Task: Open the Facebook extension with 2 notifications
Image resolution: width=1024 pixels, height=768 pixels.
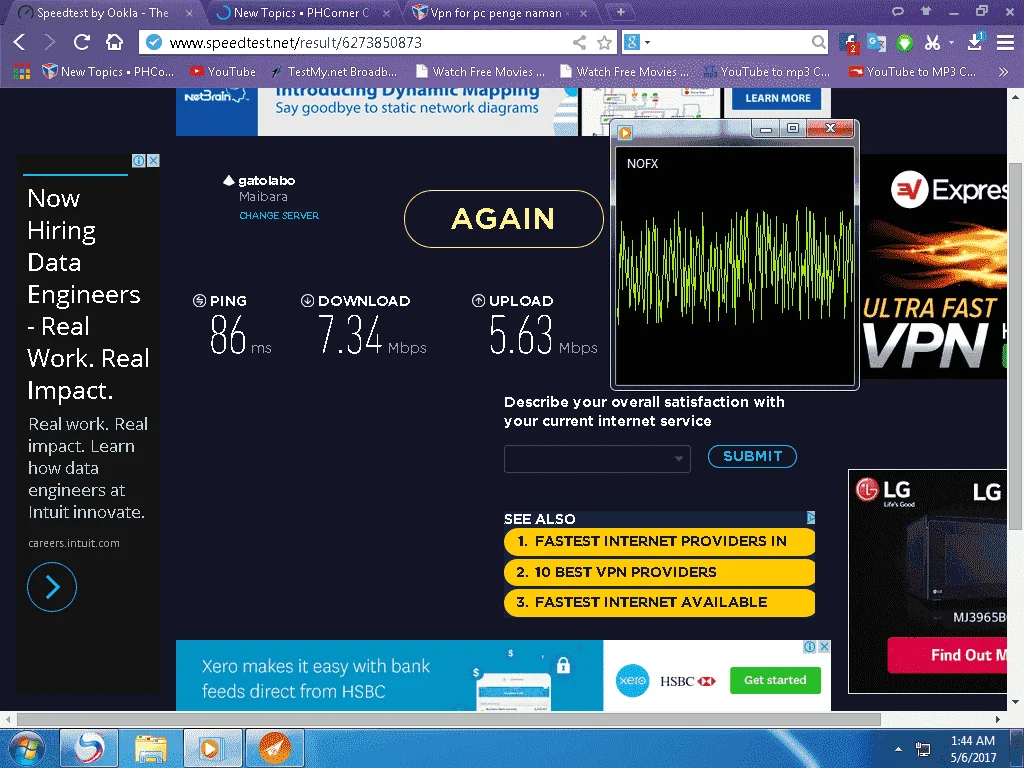Action: (x=848, y=43)
